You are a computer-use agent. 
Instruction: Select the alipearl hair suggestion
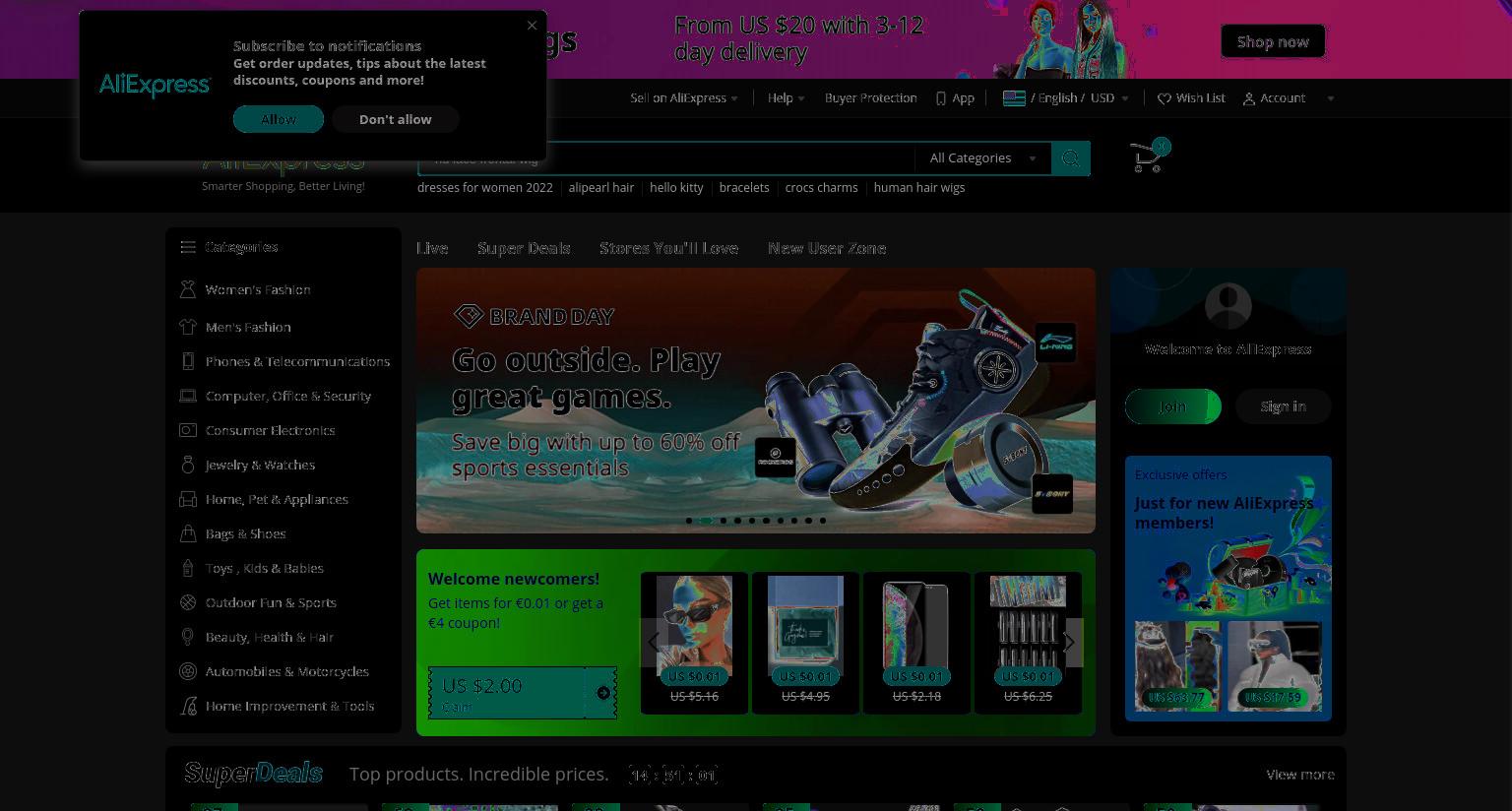pyautogui.click(x=600, y=187)
